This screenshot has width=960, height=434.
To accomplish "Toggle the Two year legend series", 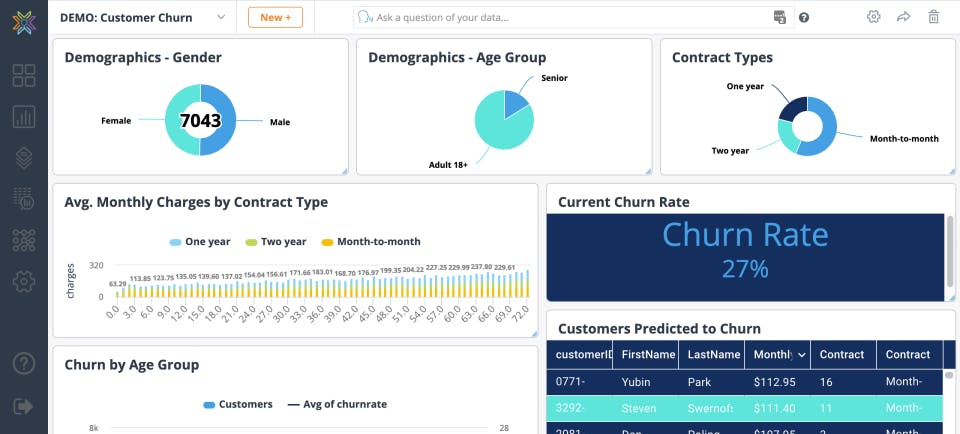I will (276, 242).
